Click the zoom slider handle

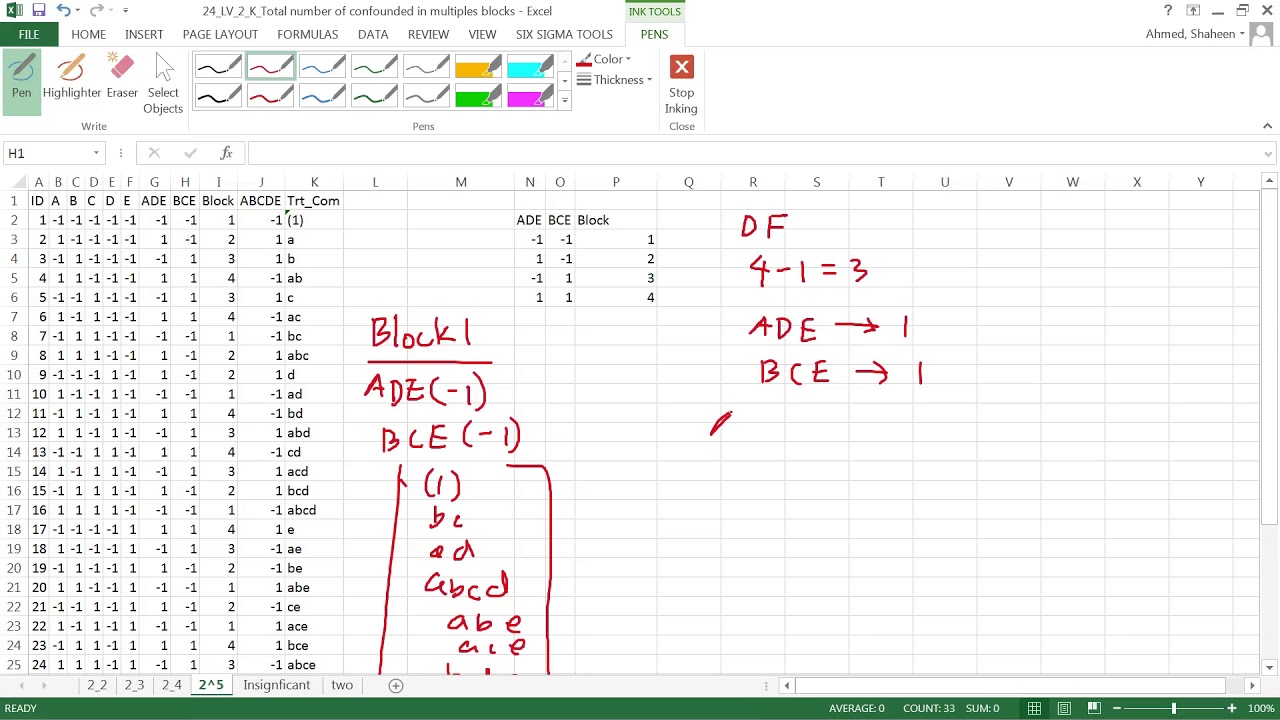click(1174, 708)
